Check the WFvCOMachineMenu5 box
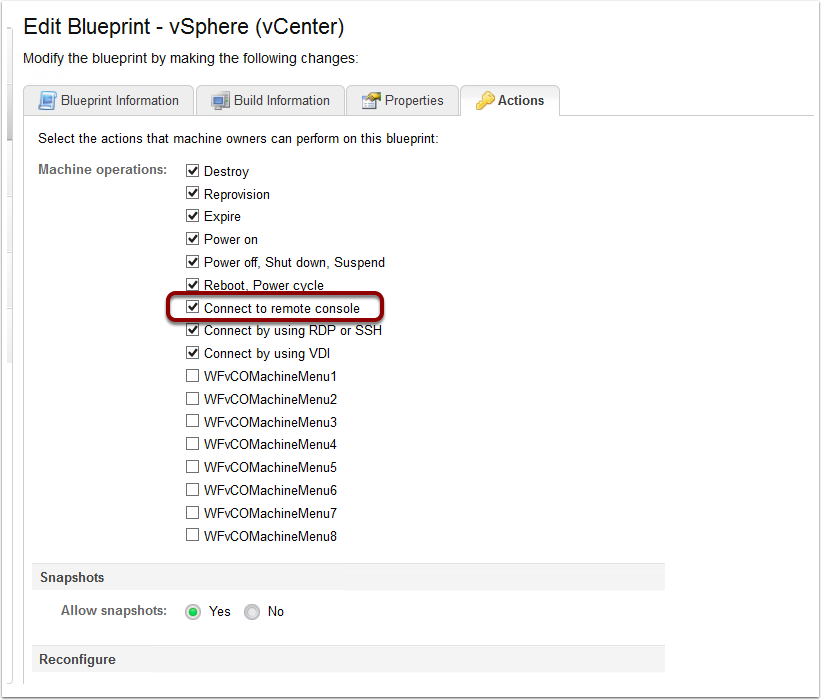 pyautogui.click(x=193, y=466)
